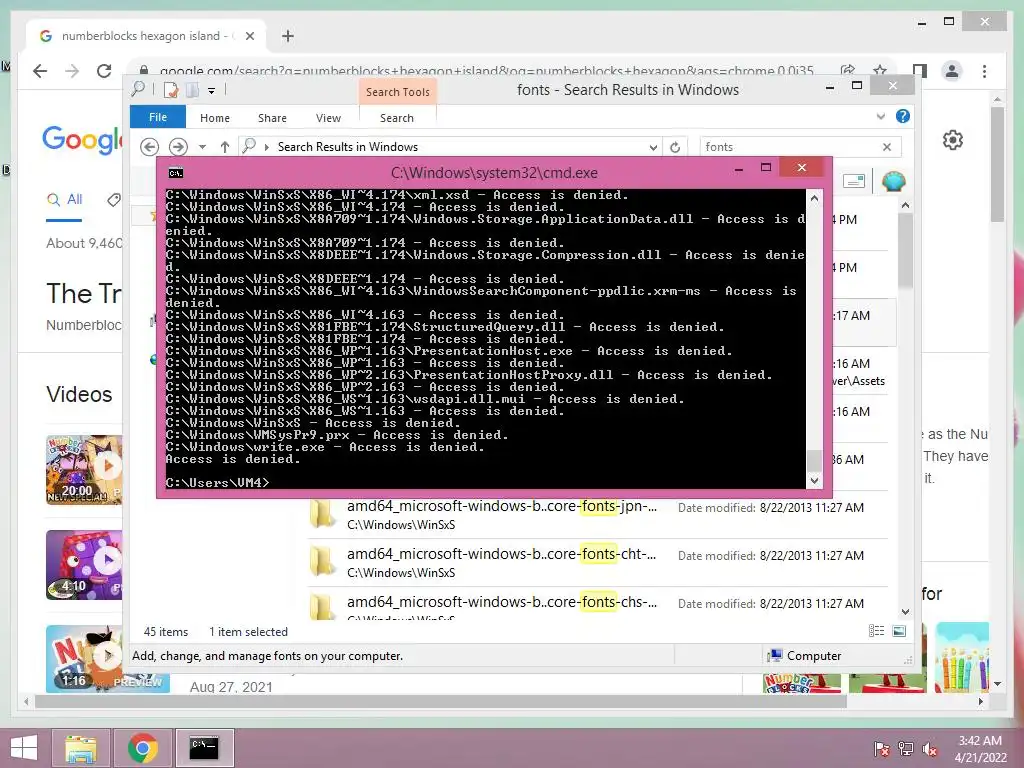Reload the Chrome page
Screen dimensions: 1024x768
(x=104, y=71)
